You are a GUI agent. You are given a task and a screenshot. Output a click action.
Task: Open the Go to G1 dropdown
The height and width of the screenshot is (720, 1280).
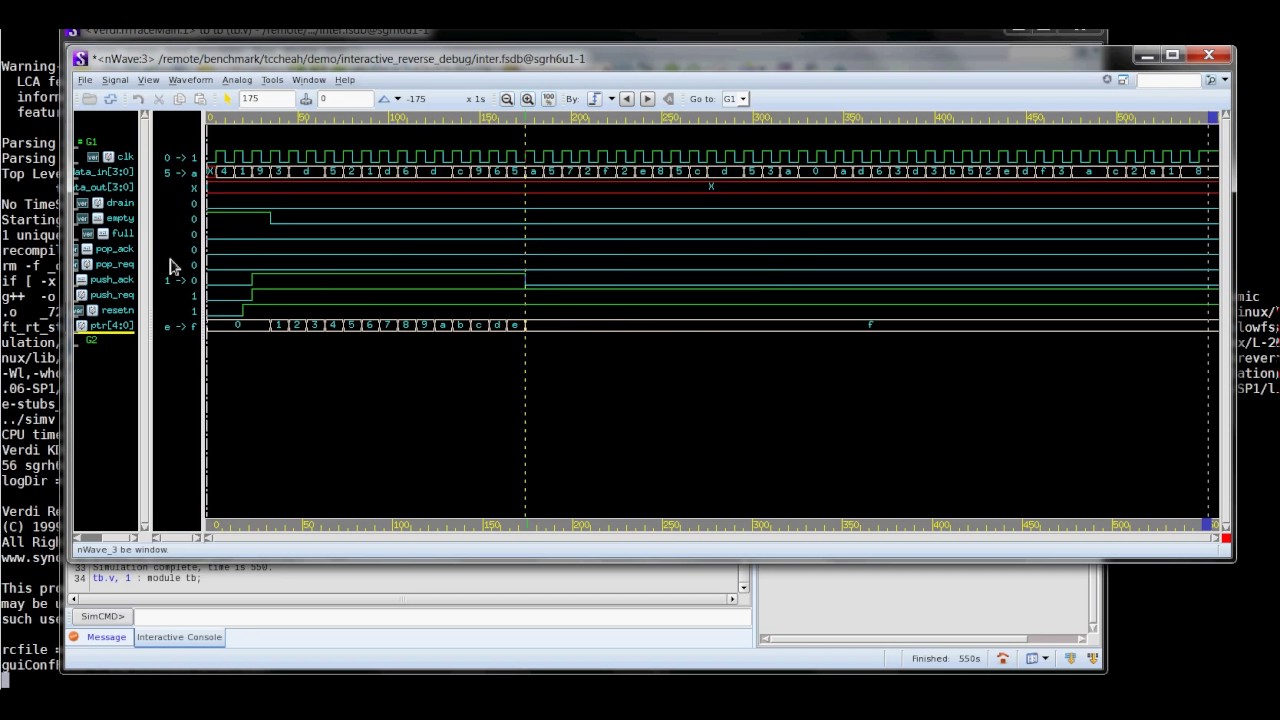tap(742, 99)
